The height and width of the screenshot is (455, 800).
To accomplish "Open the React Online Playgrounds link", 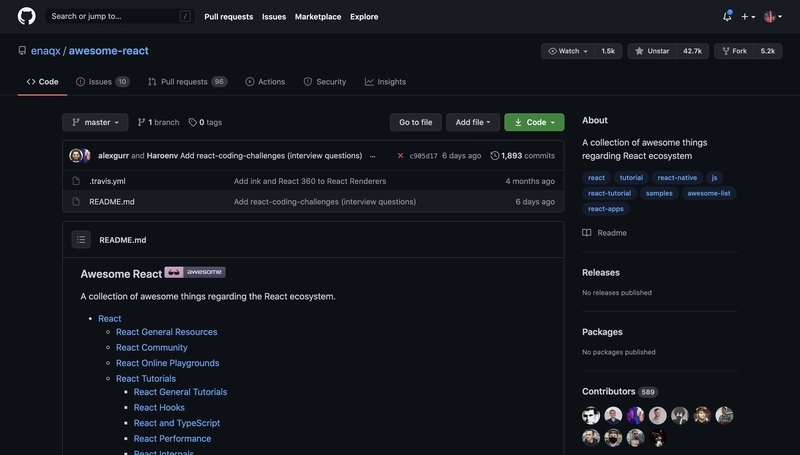I will point(167,363).
